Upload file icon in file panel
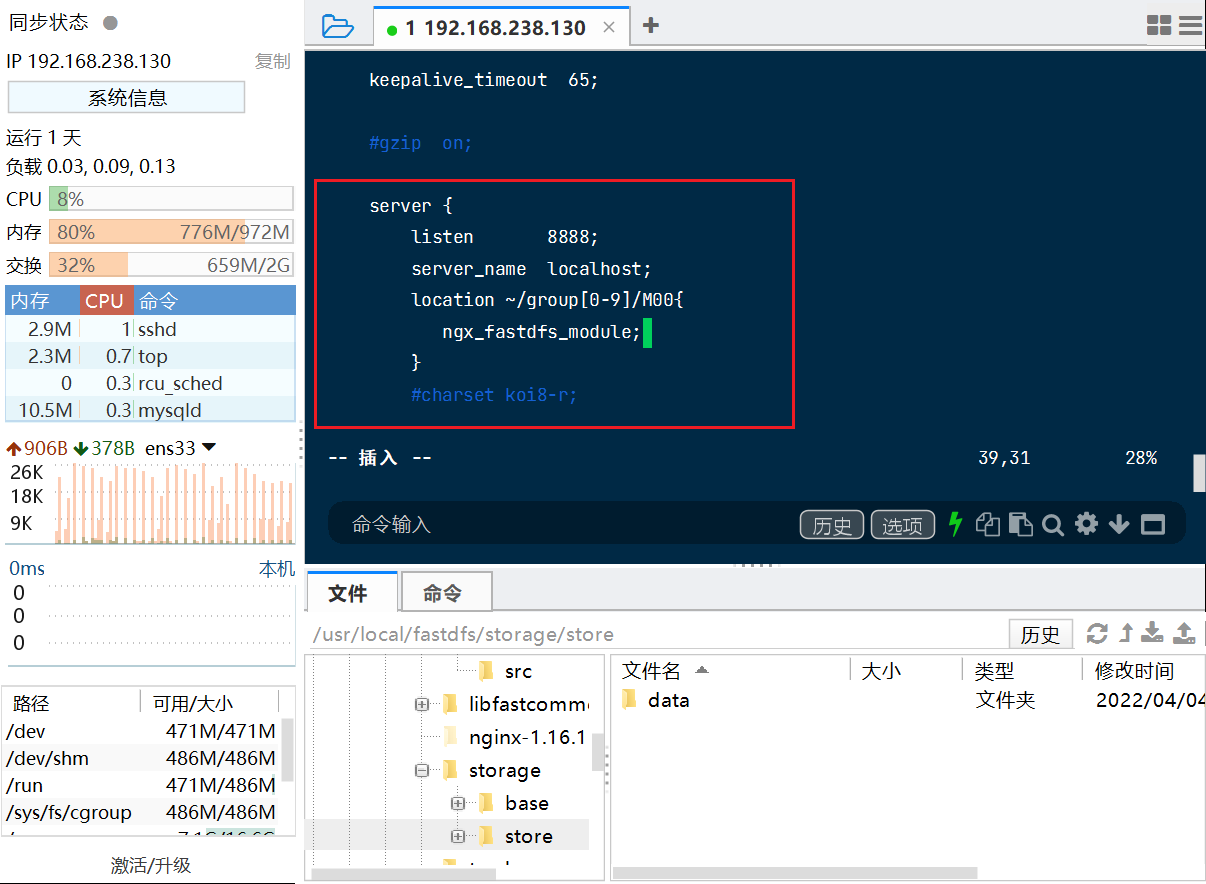Screen dimensions: 1206x884 (x=1184, y=633)
